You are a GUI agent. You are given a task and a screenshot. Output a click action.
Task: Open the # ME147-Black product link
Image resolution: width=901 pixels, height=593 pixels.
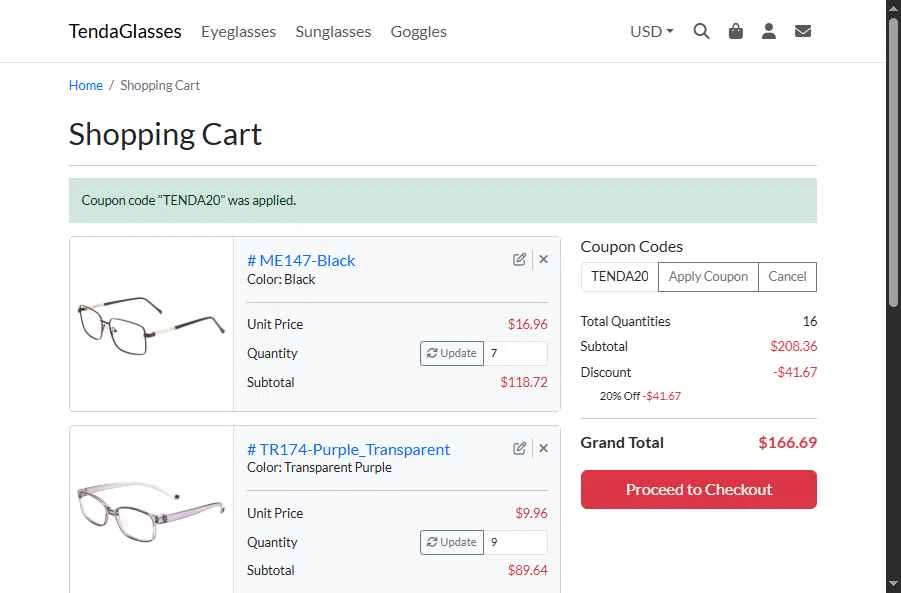pyautogui.click(x=301, y=260)
